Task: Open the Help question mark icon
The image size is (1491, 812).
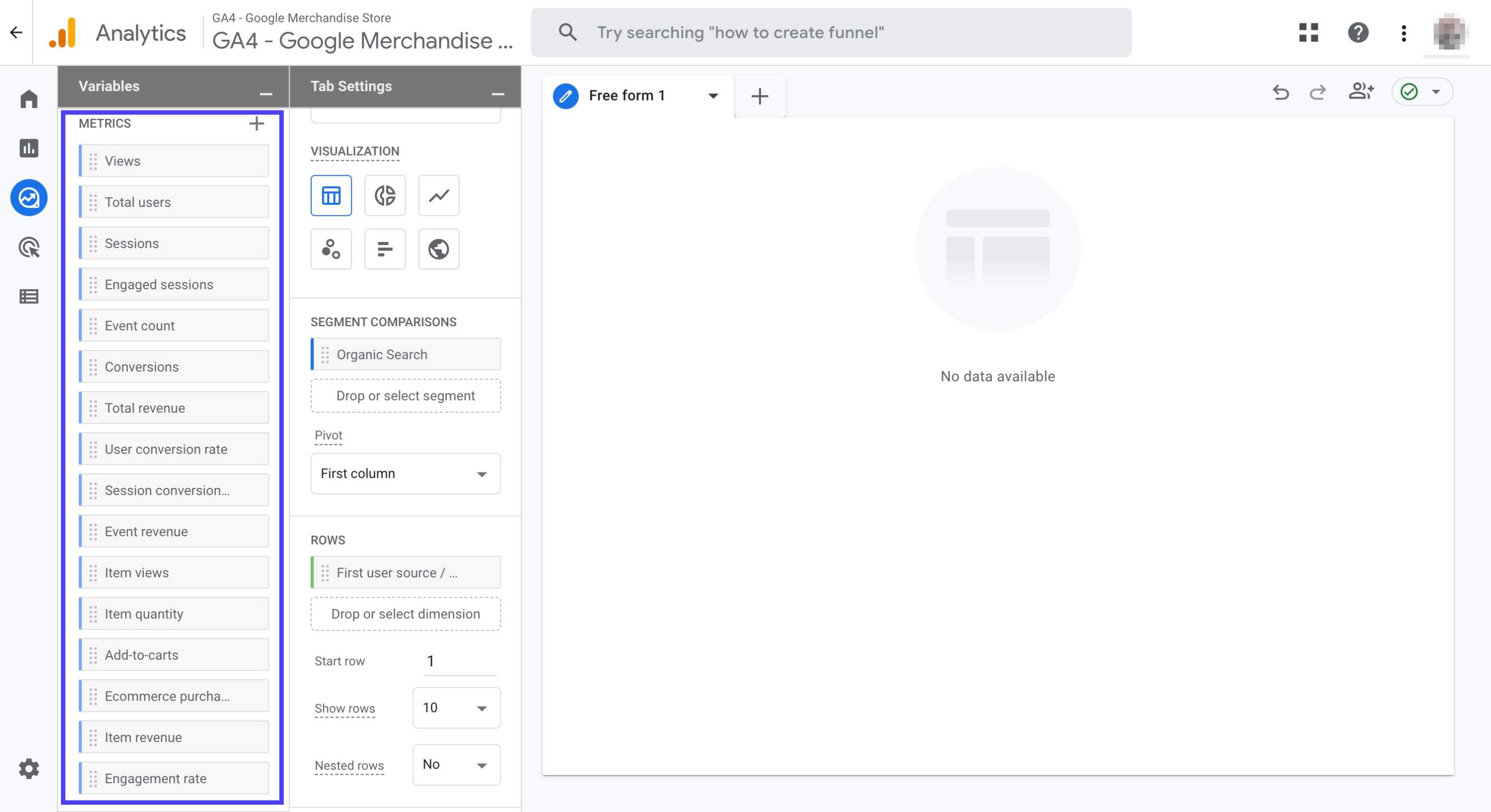Action: (1358, 32)
